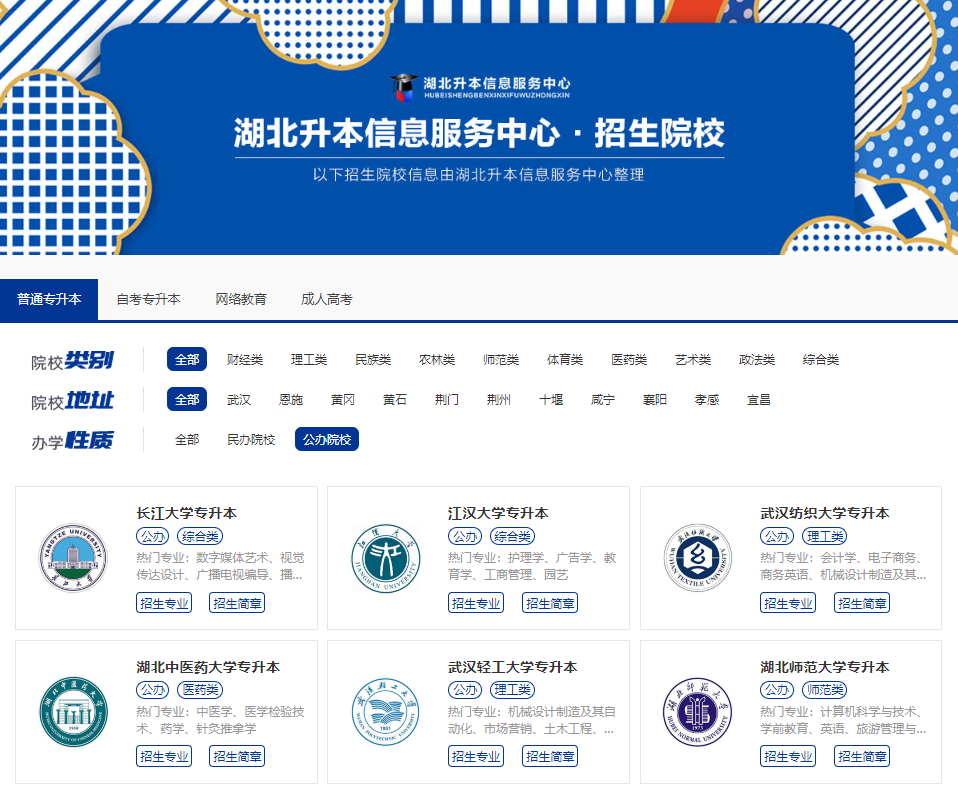Image resolution: width=958 pixels, height=790 pixels.
Task: Select the 艺术类 category option
Action: point(693,360)
